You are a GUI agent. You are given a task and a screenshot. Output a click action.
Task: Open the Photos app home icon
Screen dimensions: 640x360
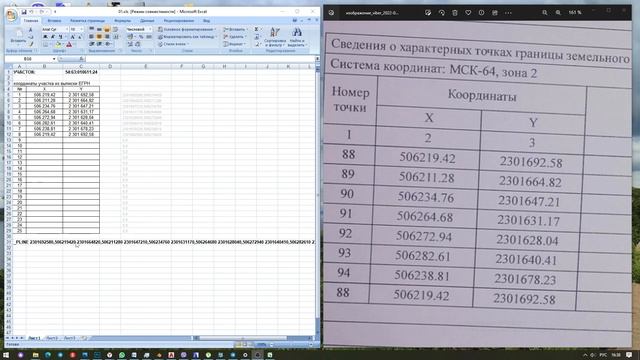[x=331, y=13]
